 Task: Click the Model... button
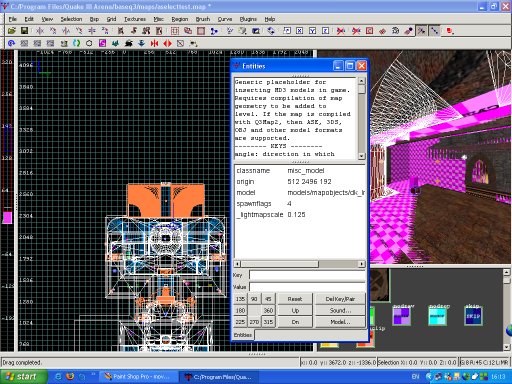click(x=340, y=322)
